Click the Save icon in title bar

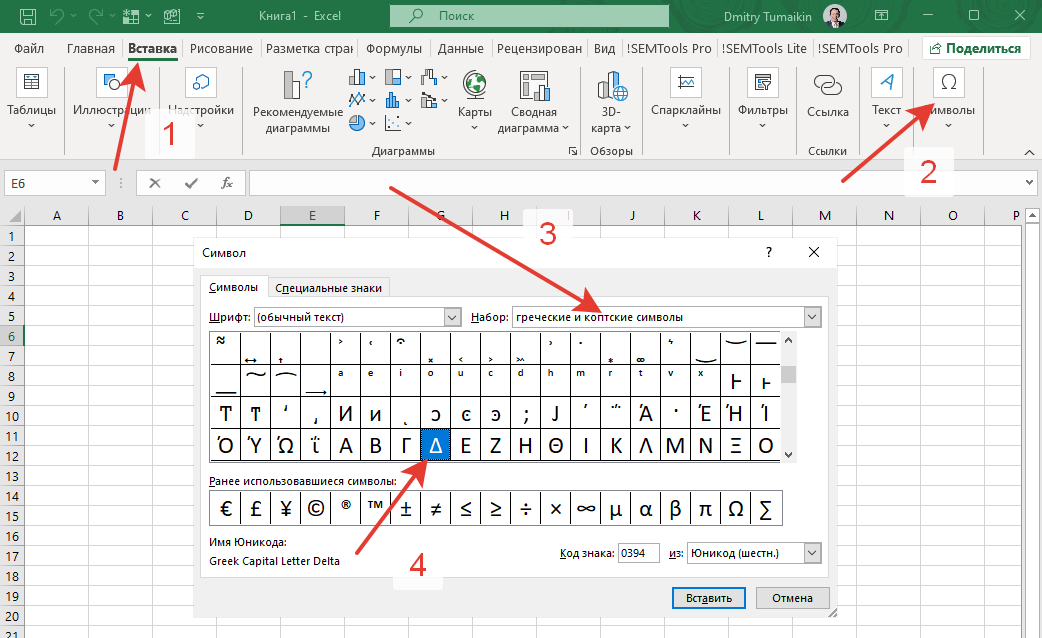pos(28,17)
